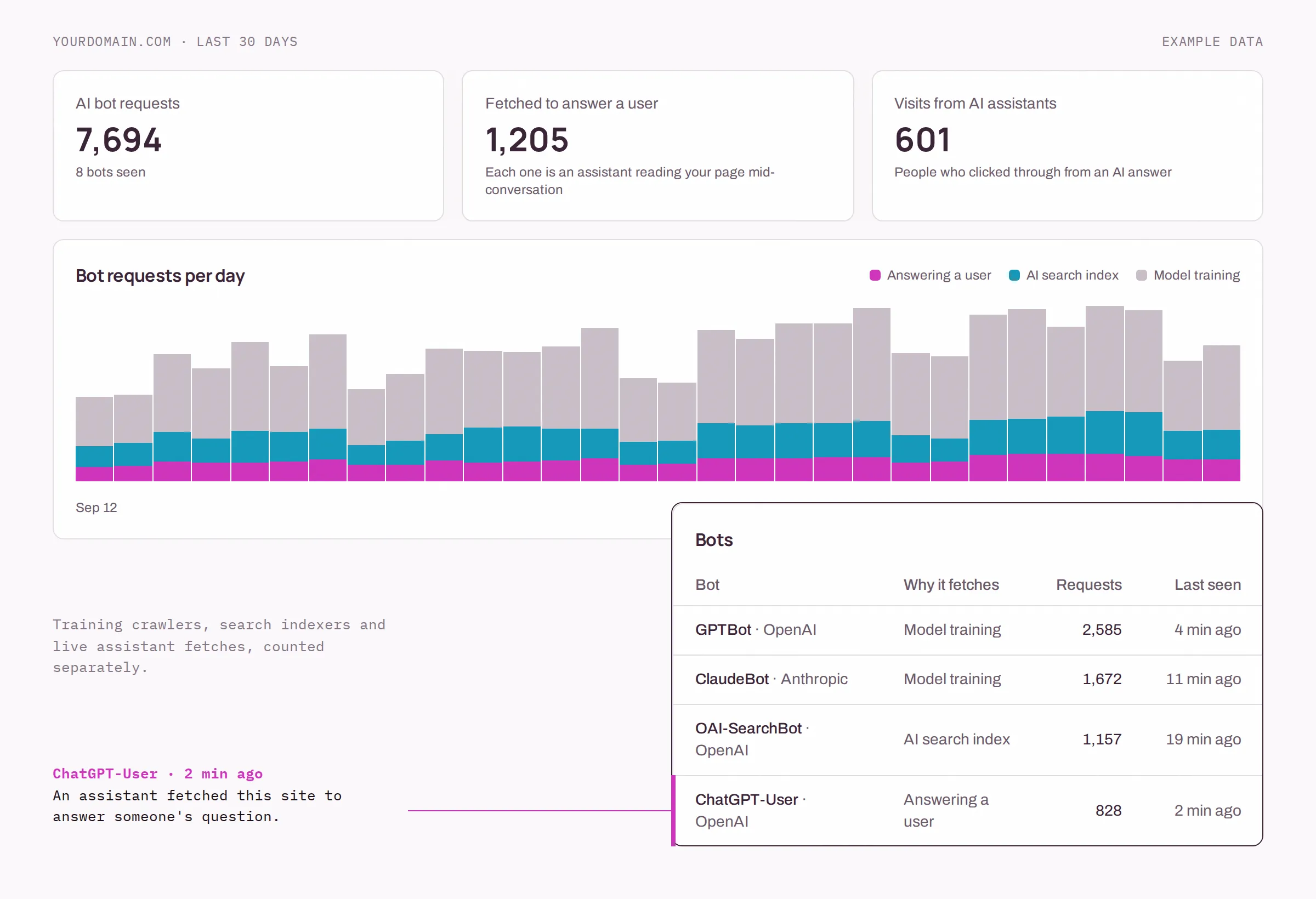Click the 'Fetched to answer a user' title

571,104
